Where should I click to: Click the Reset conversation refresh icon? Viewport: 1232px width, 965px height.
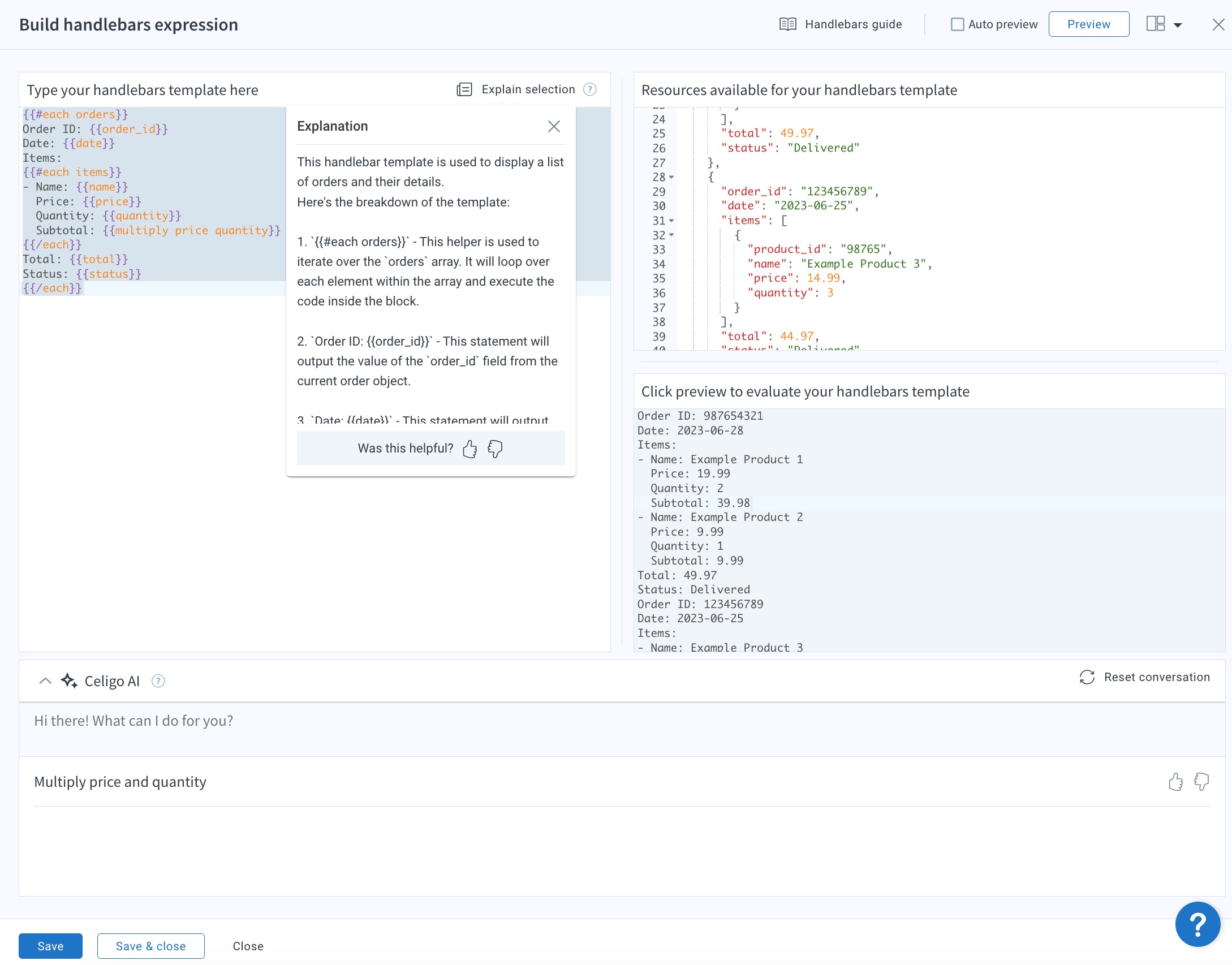(1087, 677)
